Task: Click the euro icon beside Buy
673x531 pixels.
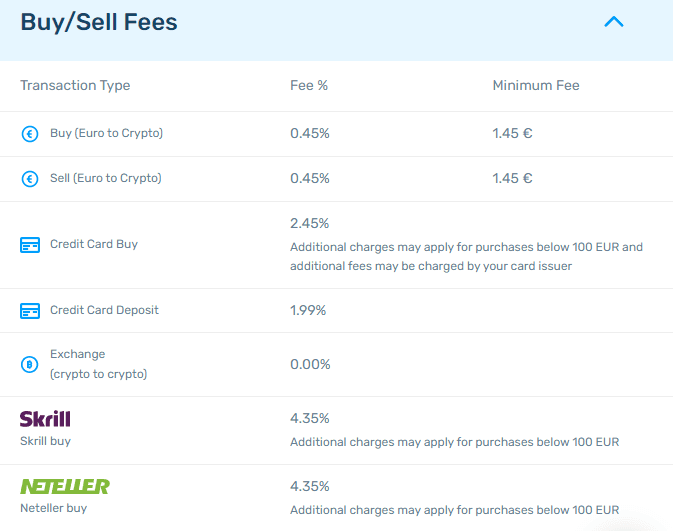Action: point(30,134)
